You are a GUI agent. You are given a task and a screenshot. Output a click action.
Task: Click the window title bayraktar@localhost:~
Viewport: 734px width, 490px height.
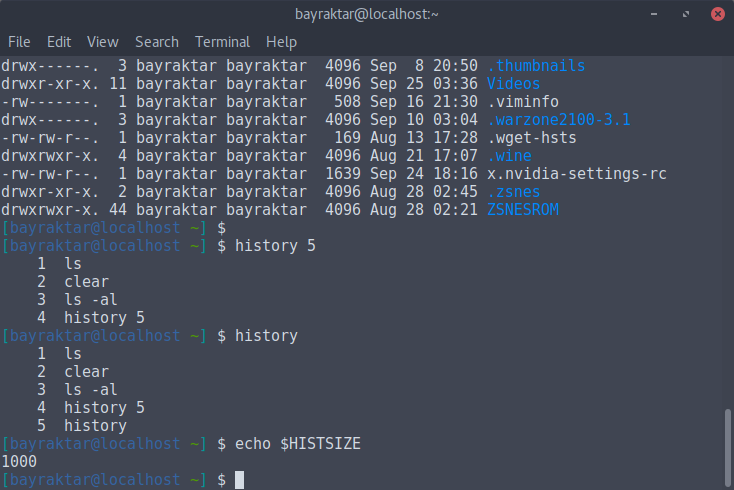(367, 14)
